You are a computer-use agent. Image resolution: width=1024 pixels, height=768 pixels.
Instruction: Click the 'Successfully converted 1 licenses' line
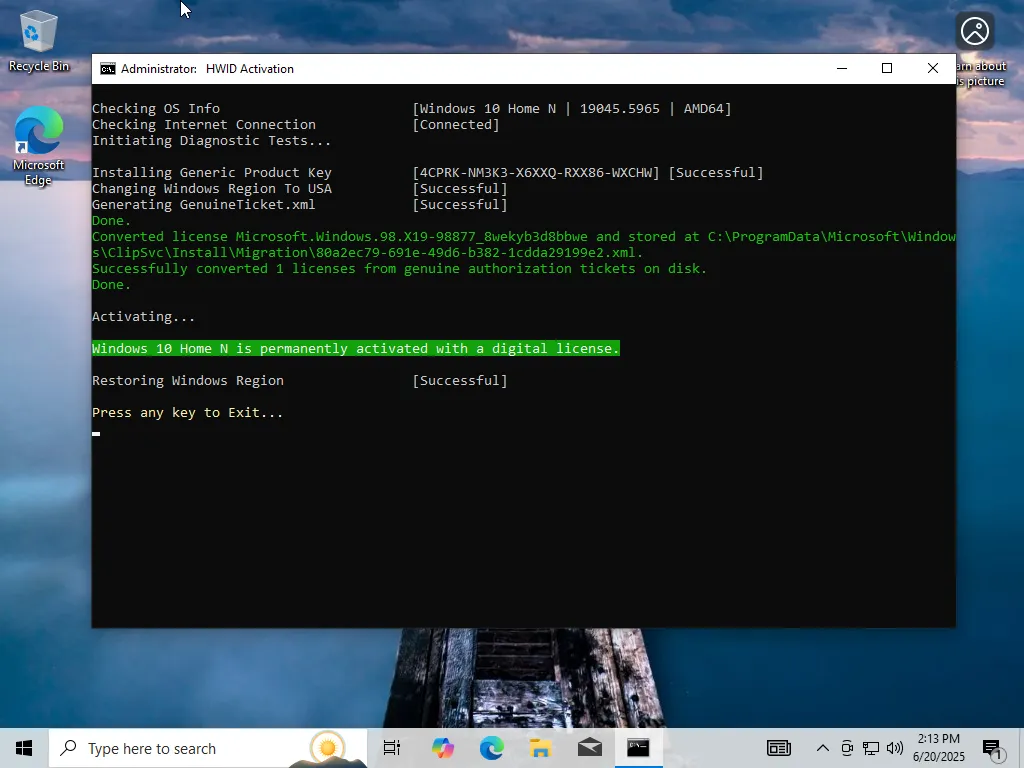pyautogui.click(x=399, y=268)
